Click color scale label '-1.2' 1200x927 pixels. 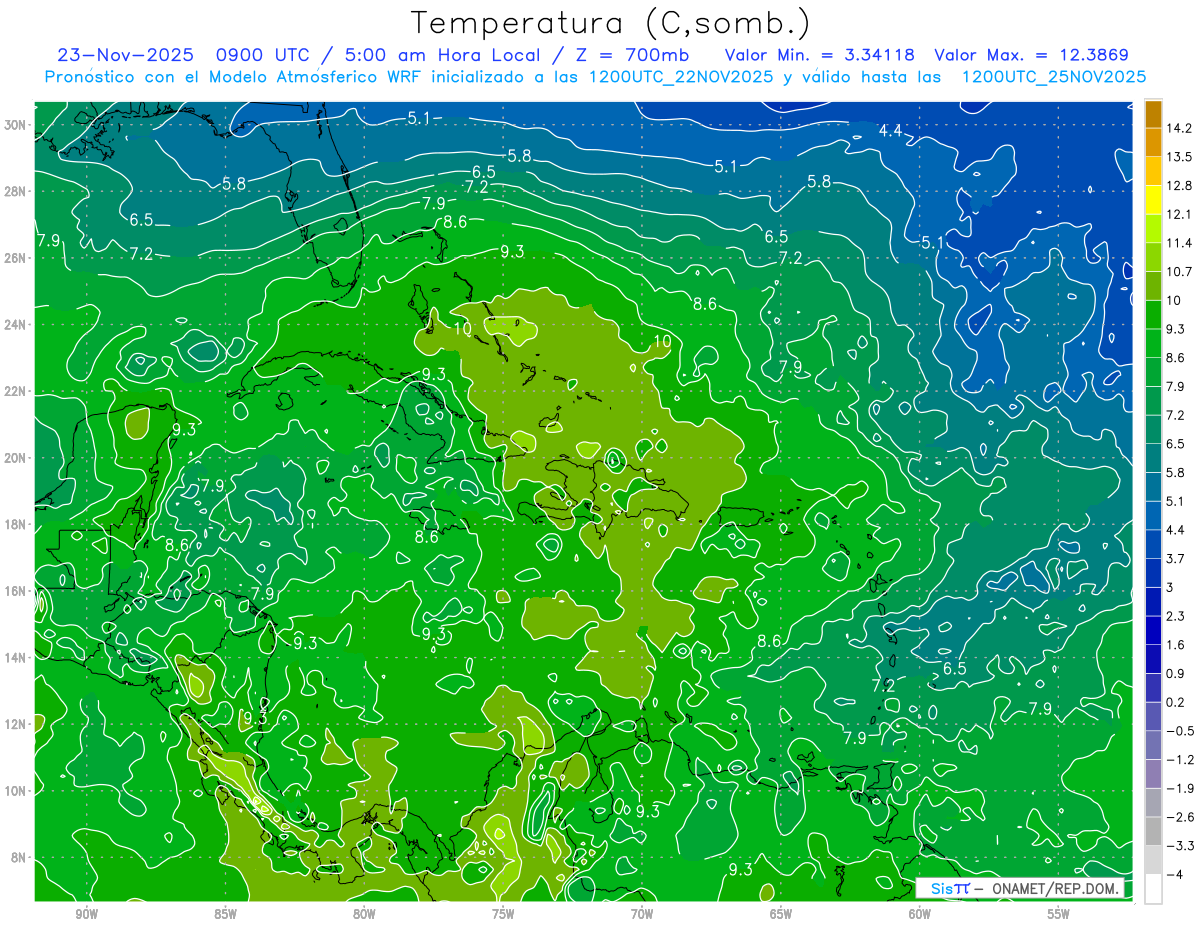point(1179,760)
